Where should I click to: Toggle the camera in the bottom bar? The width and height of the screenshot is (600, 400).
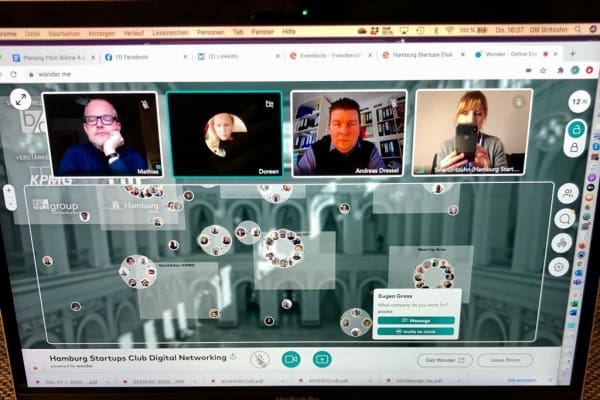click(x=291, y=359)
